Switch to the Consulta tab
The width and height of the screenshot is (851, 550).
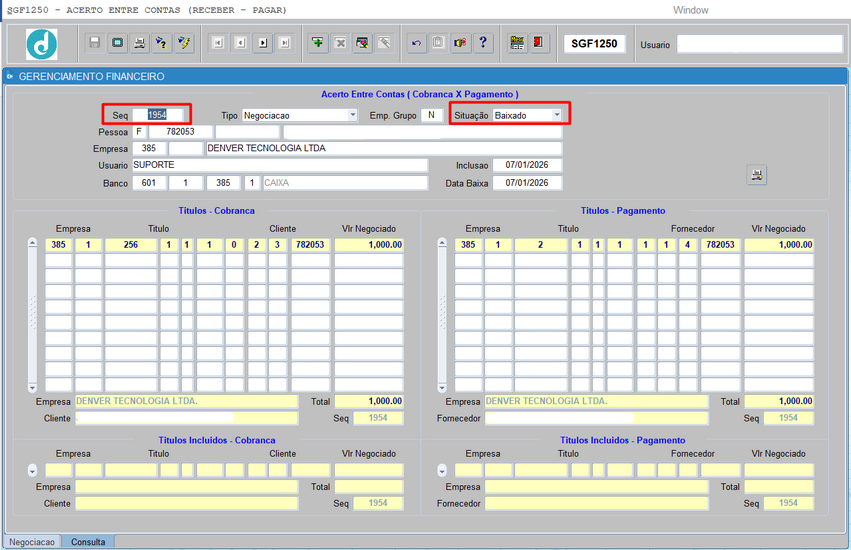coord(88,542)
